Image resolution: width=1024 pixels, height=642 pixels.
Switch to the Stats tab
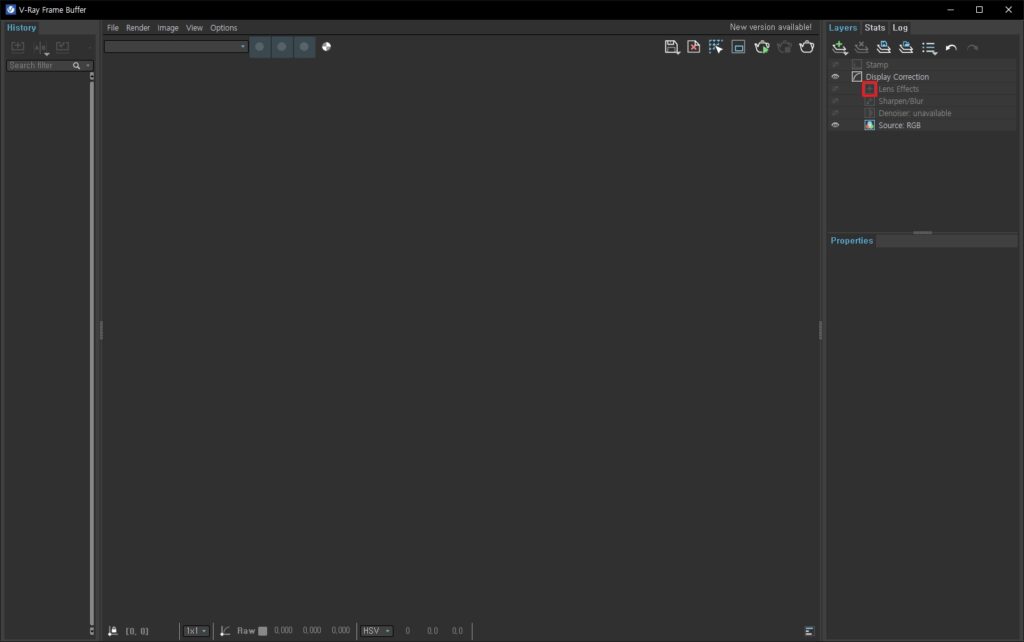coord(874,28)
